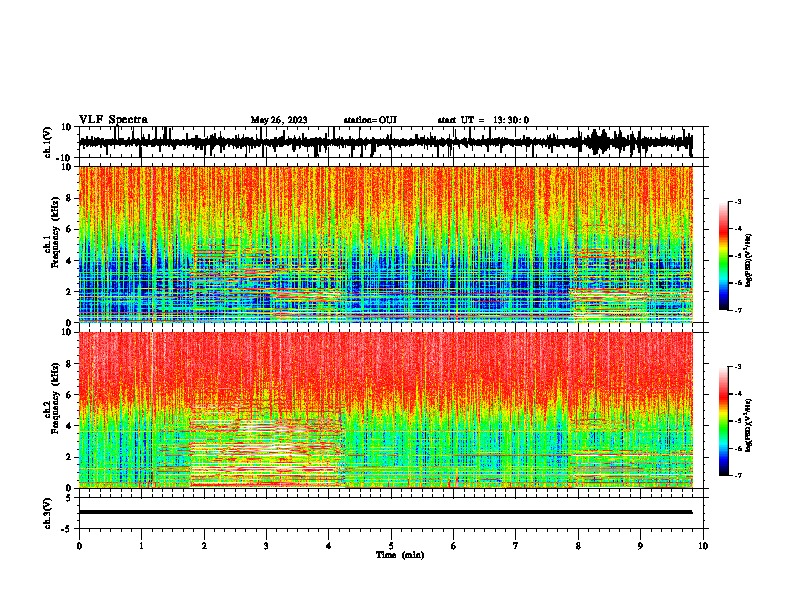This screenshot has height=612, width=792.
Task: Click the "-7" label on ch.2 color bar
Action: [737, 475]
